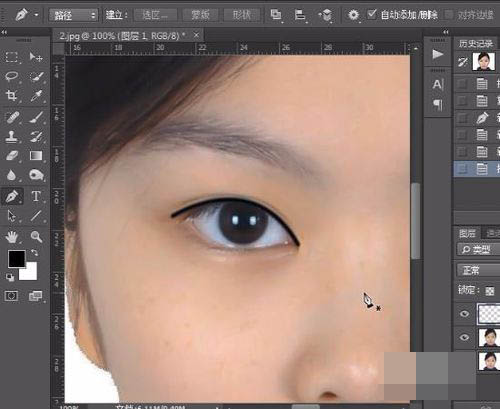This screenshot has height=409, width=500.
Task: Open pen gear options
Action: pos(353,15)
